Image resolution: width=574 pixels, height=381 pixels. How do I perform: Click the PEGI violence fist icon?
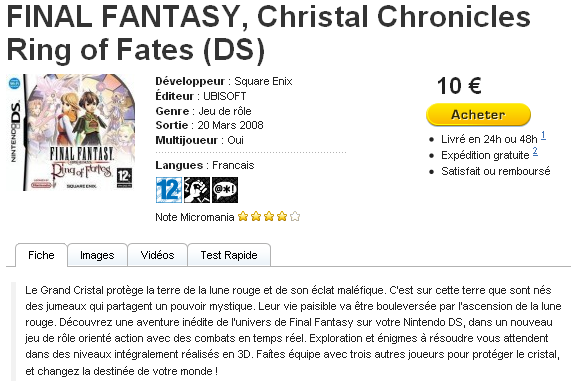click(197, 190)
